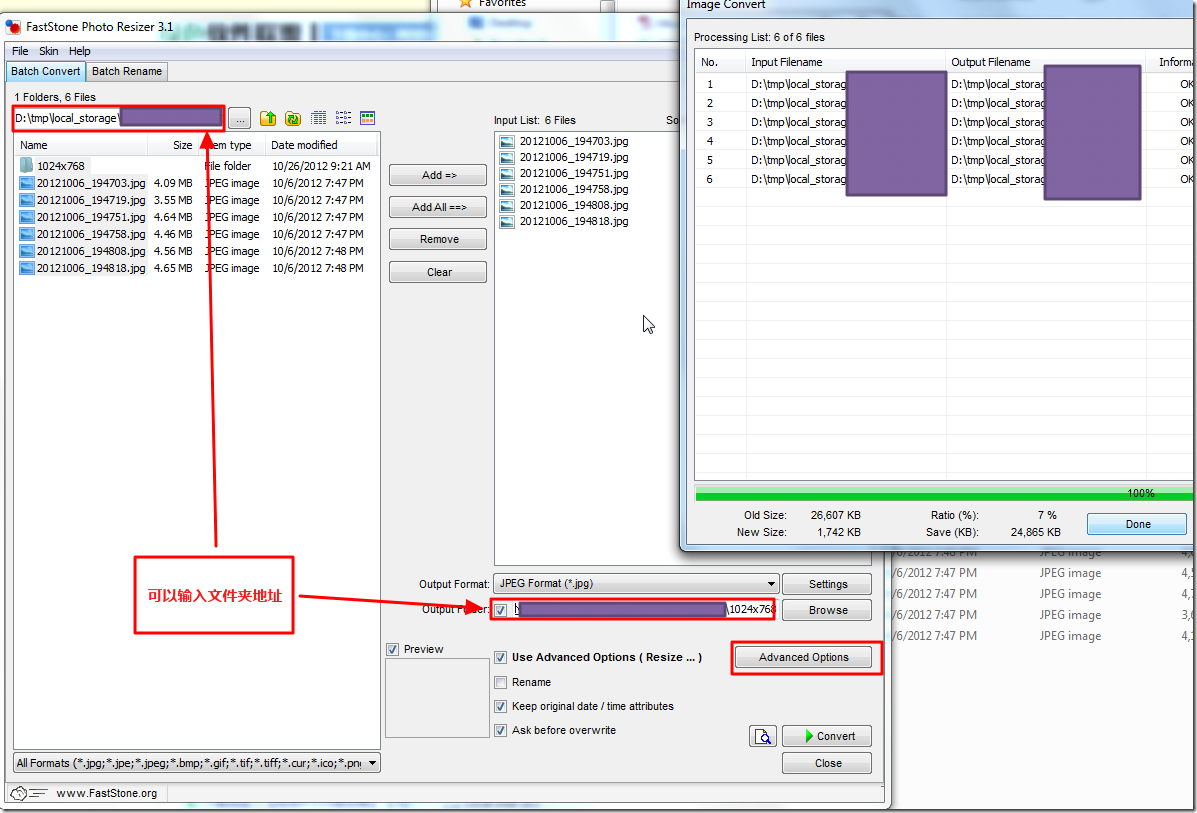Switch to the Batch Rename tab

pyautogui.click(x=127, y=71)
